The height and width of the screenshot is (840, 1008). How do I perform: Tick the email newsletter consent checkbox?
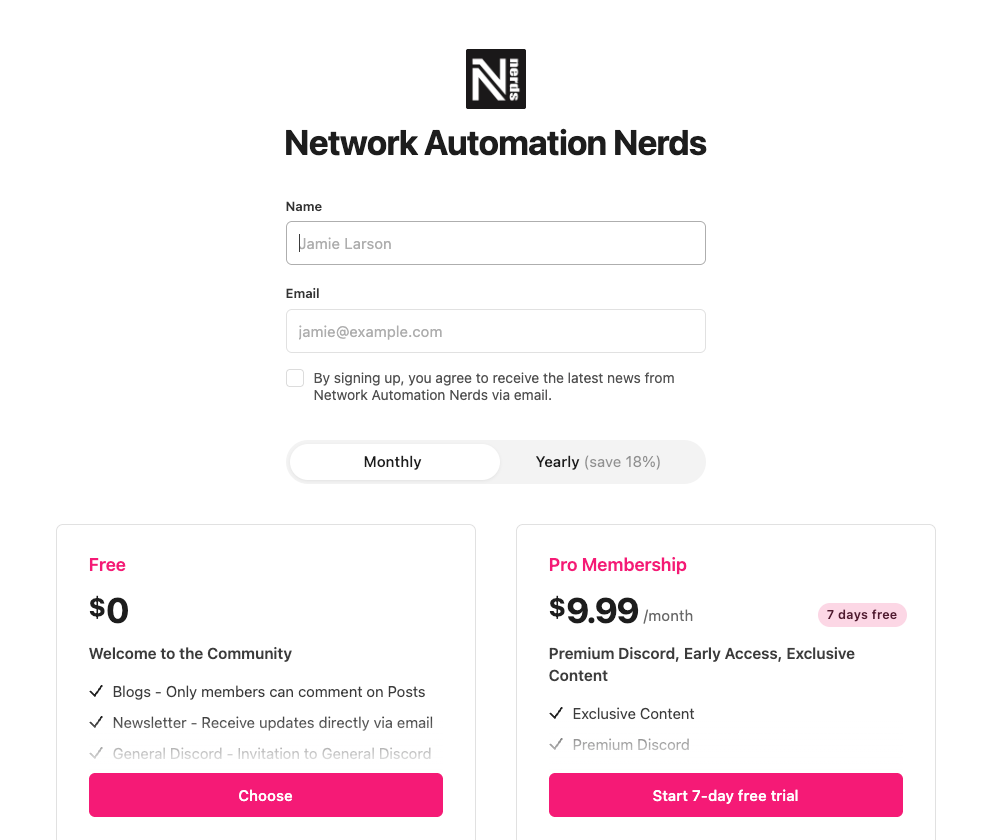295,378
